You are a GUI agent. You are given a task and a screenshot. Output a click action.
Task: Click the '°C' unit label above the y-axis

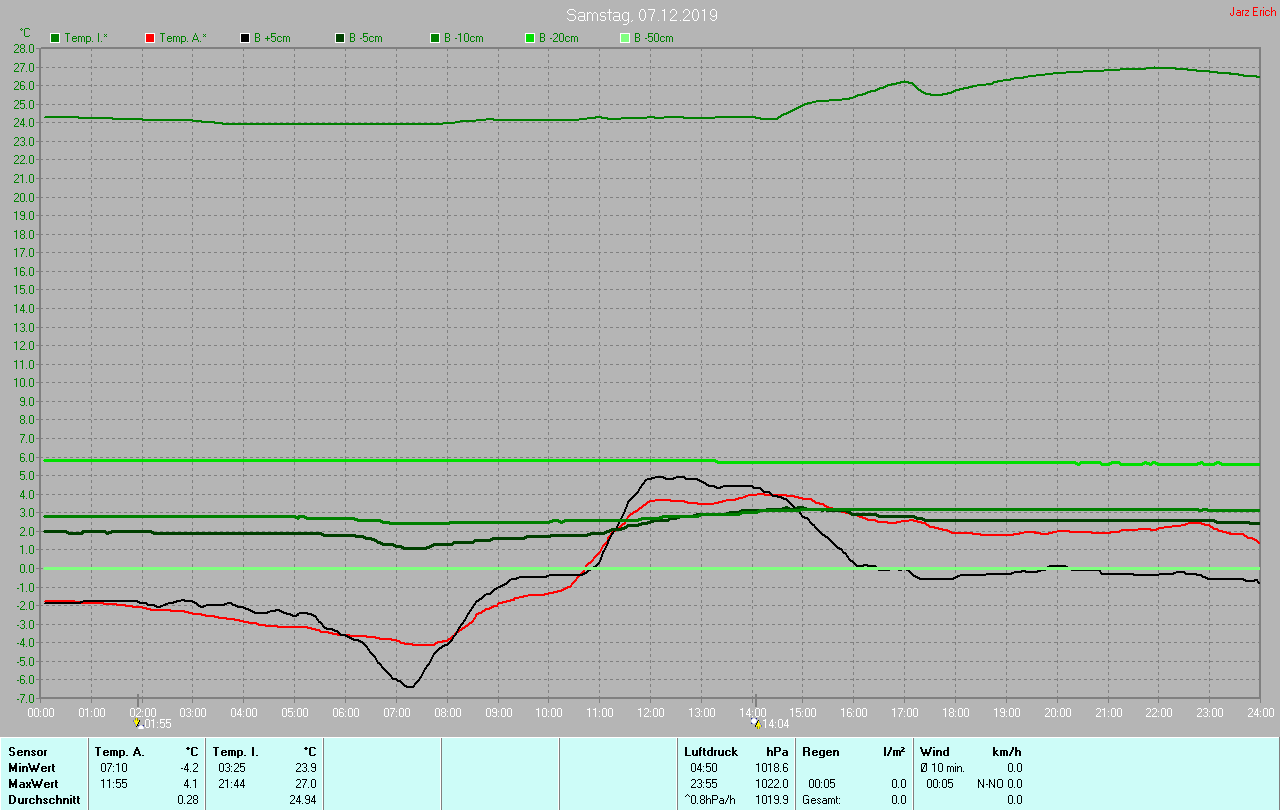25,33
